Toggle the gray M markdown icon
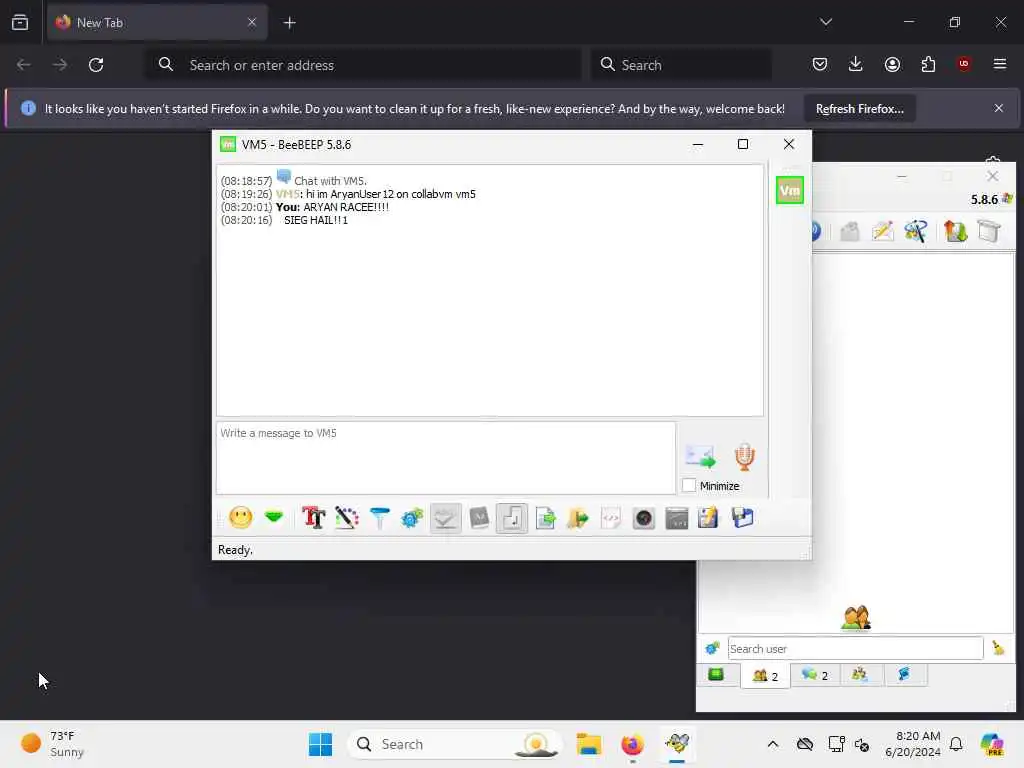The height and width of the screenshot is (768, 1024). tap(479, 518)
